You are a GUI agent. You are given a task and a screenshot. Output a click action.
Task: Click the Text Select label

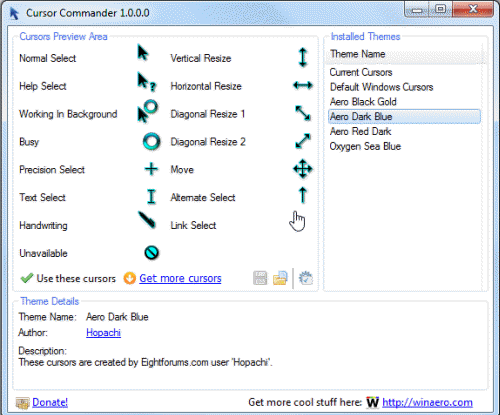click(42, 197)
